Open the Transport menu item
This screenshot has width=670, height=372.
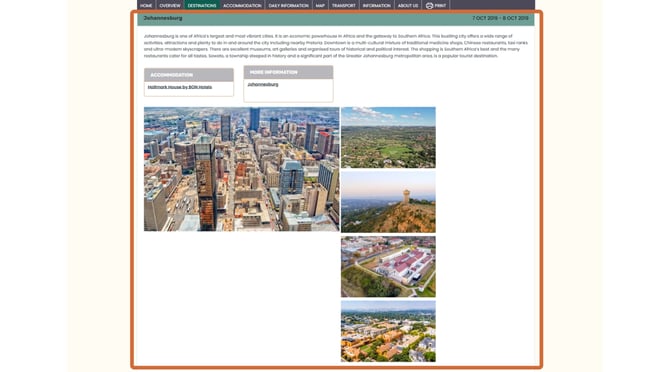(x=344, y=6)
